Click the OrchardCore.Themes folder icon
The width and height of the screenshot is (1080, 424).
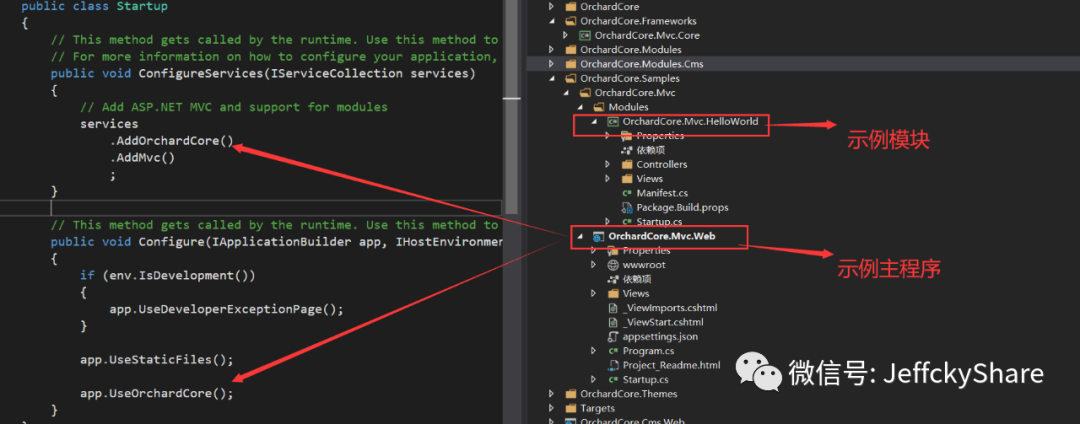tap(570, 394)
